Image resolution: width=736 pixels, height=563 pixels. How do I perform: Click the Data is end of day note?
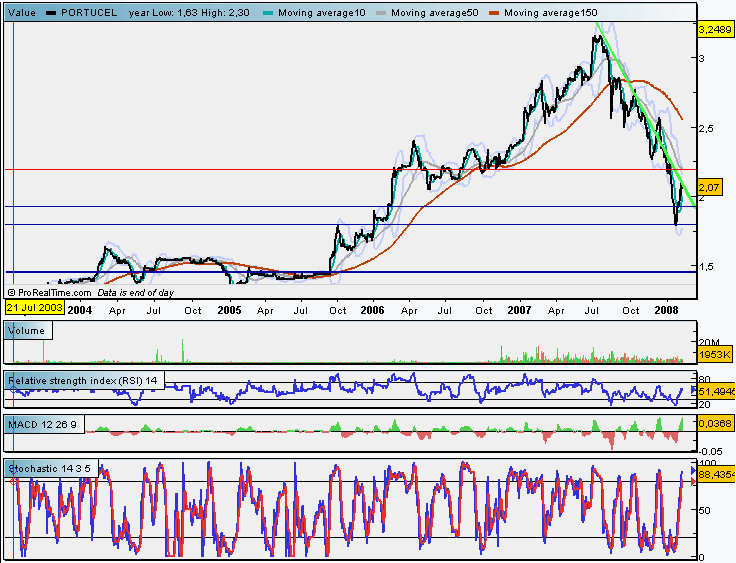(x=136, y=293)
